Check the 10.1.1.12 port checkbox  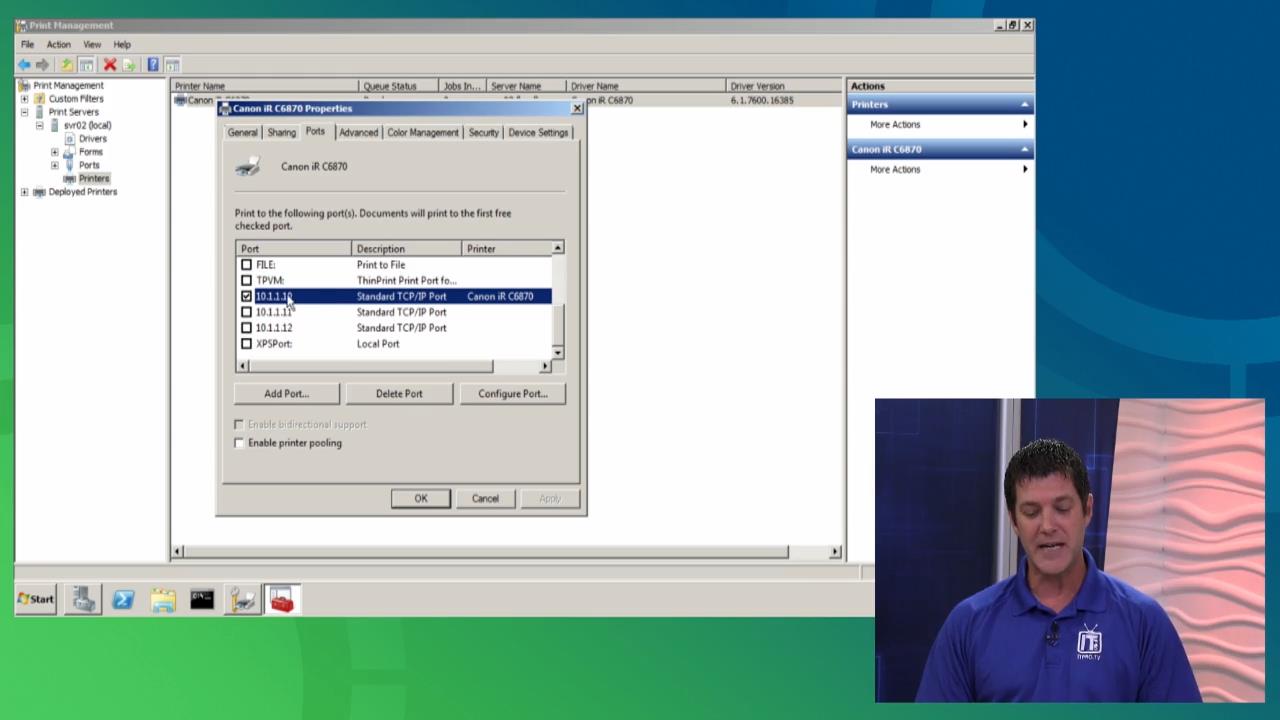[246, 328]
